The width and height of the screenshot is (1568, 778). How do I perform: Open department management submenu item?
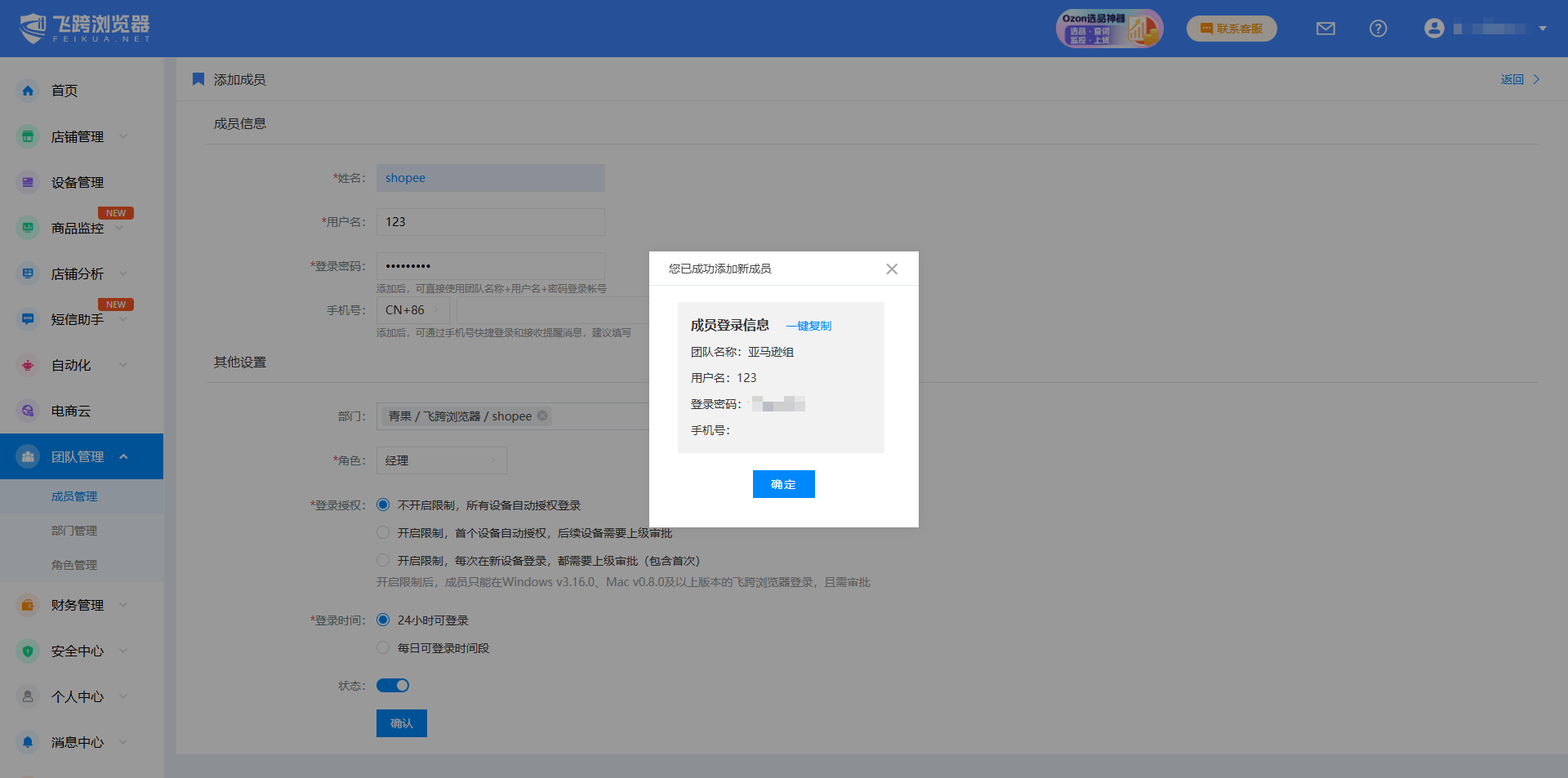(x=74, y=531)
